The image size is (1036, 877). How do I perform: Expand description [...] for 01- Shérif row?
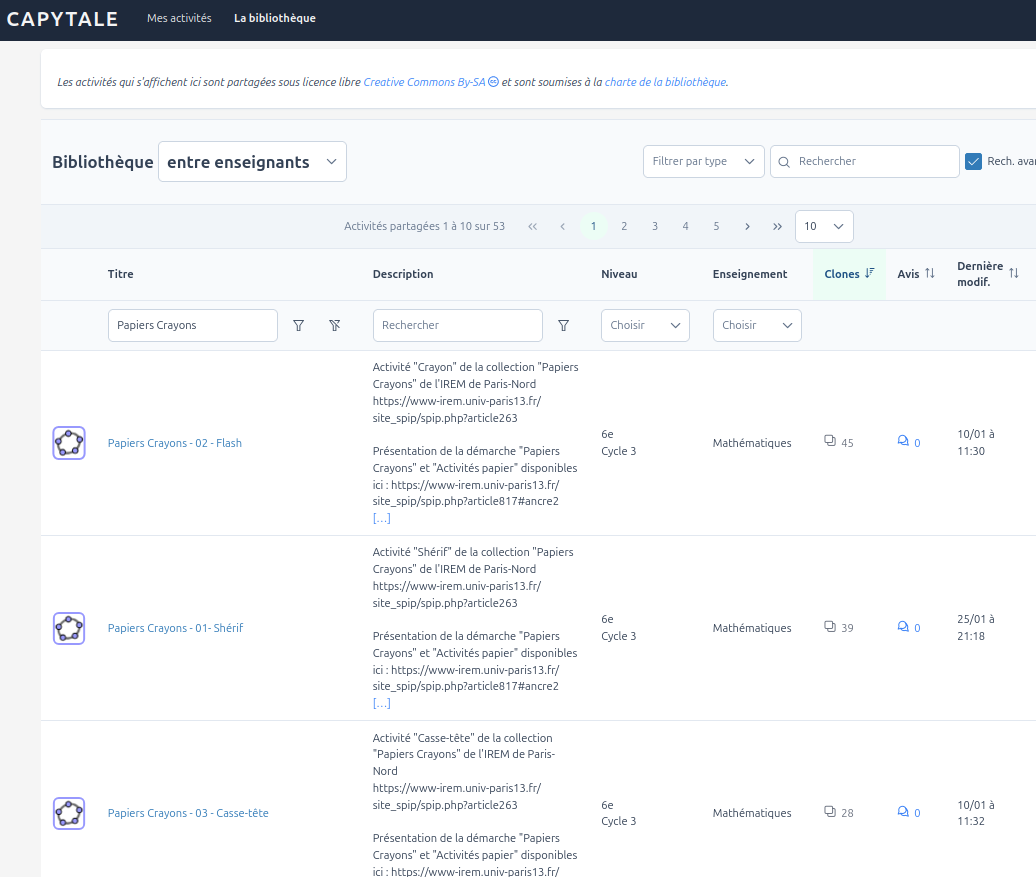pos(381,703)
